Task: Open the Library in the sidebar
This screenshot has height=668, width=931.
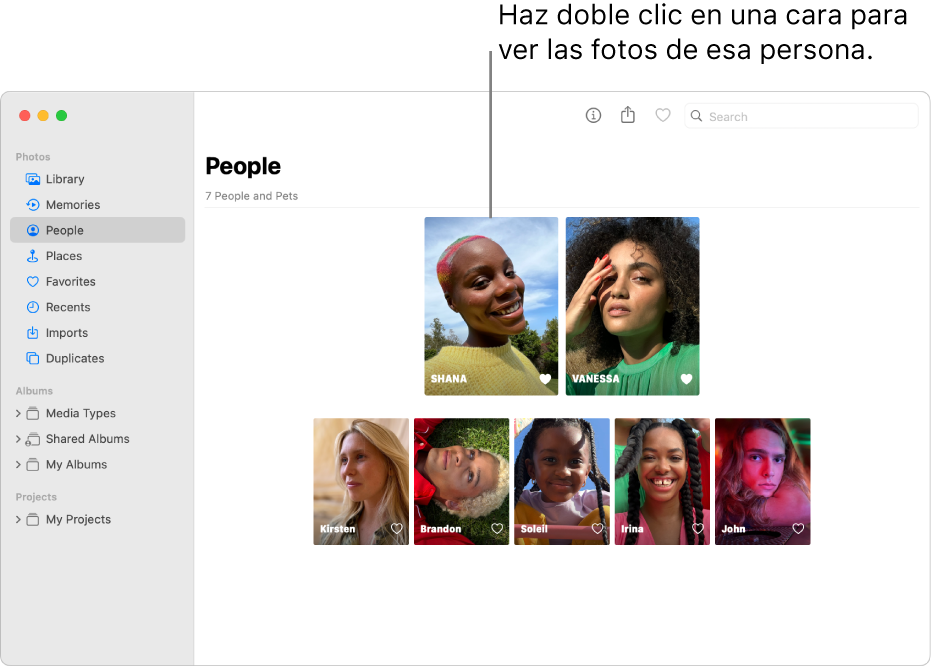Action: (66, 179)
